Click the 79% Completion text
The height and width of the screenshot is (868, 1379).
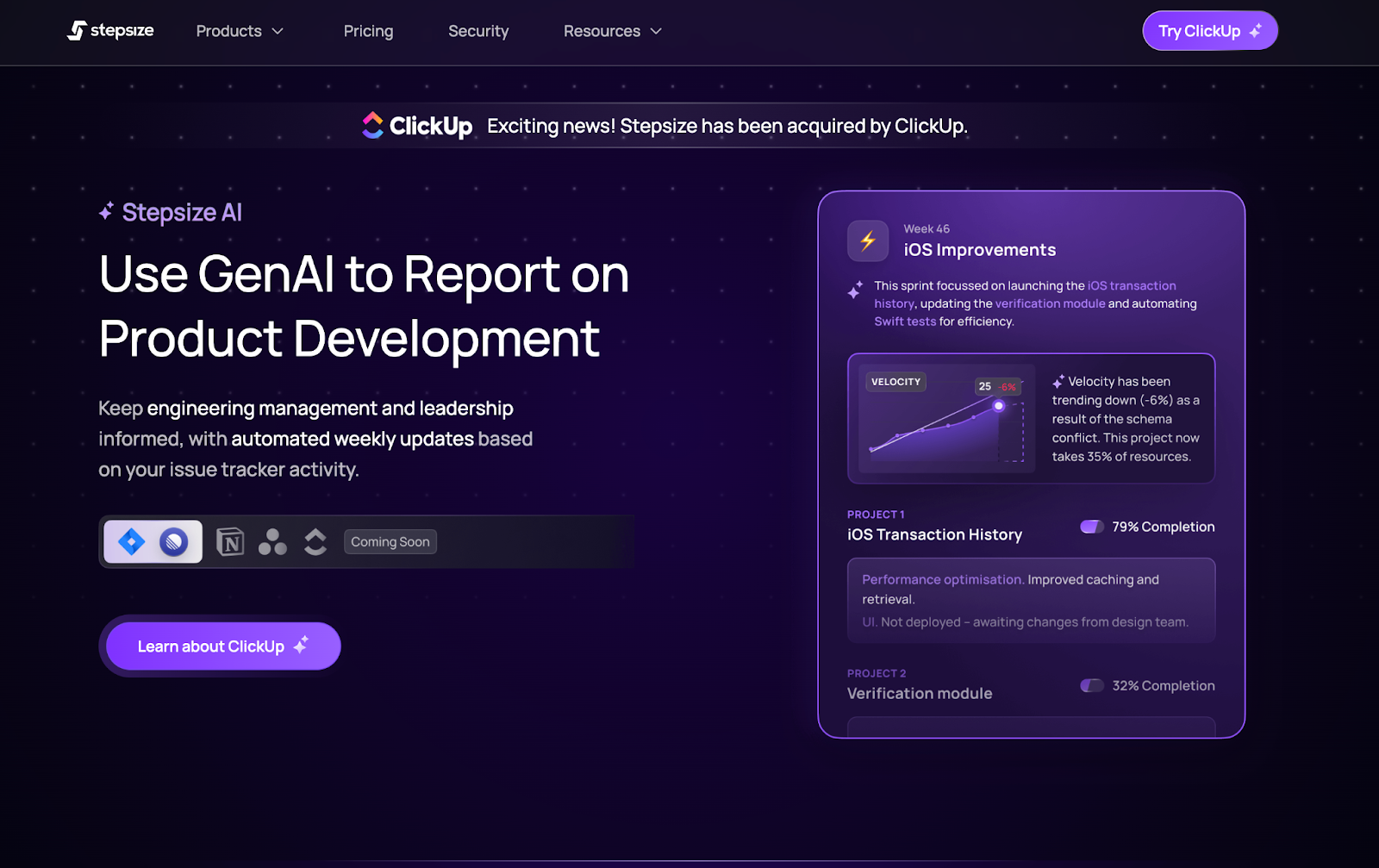[x=1164, y=527]
